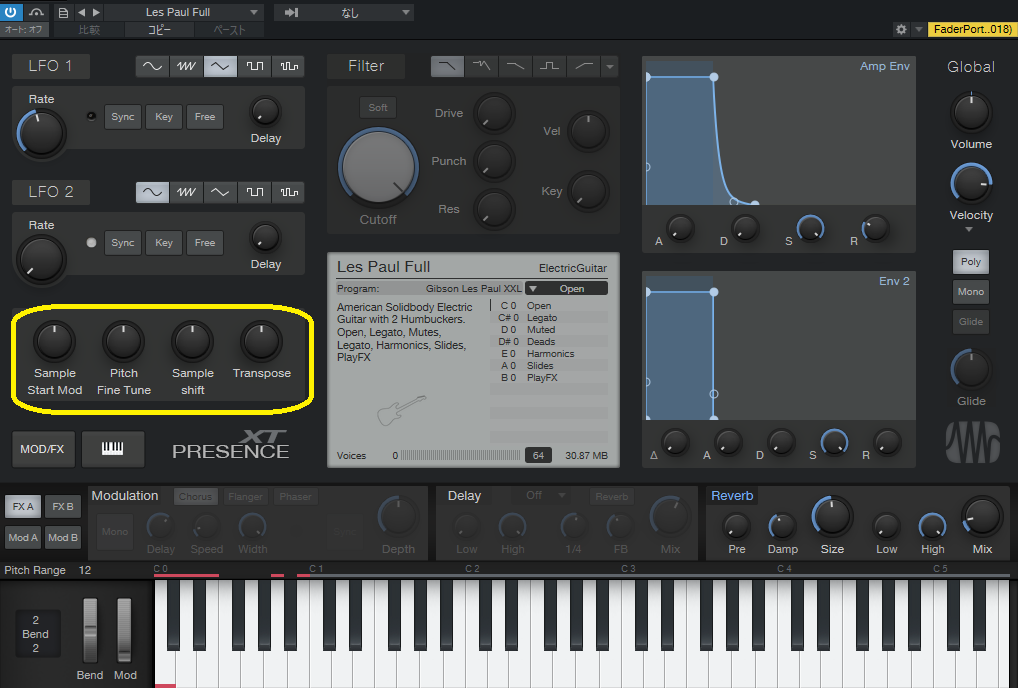Expand the filter type dropdown arrow
Image resolution: width=1018 pixels, height=688 pixels.
click(610, 66)
